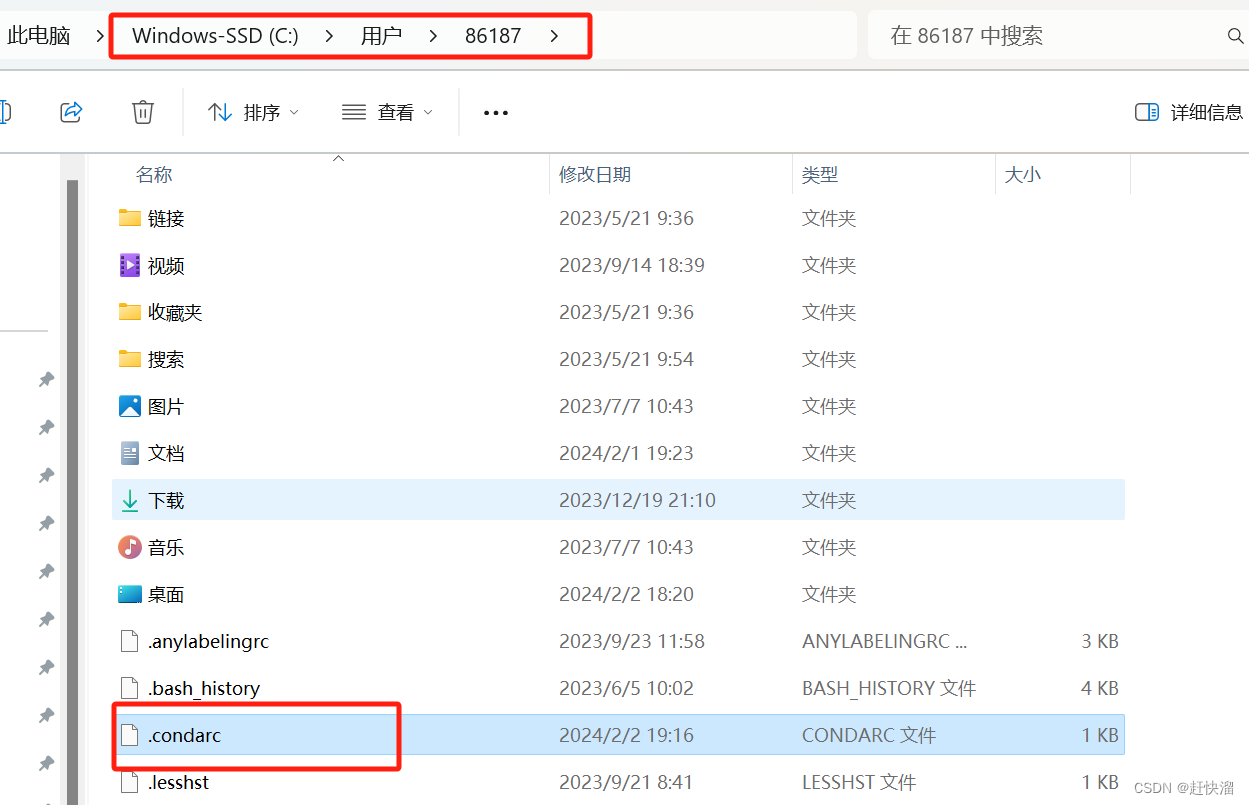Open the 音乐 music folder icon
The image size is (1249, 805).
tap(131, 546)
